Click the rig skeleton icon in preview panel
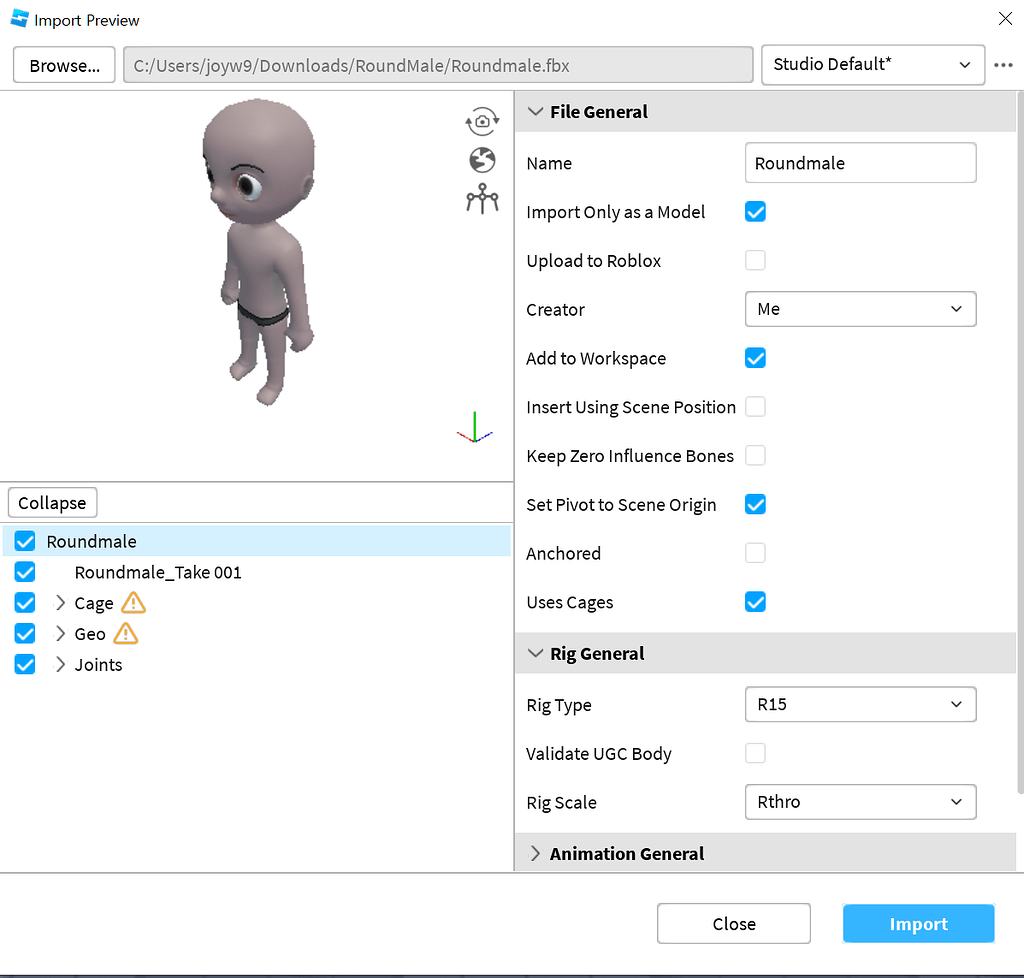This screenshot has height=978, width=1024. (482, 199)
